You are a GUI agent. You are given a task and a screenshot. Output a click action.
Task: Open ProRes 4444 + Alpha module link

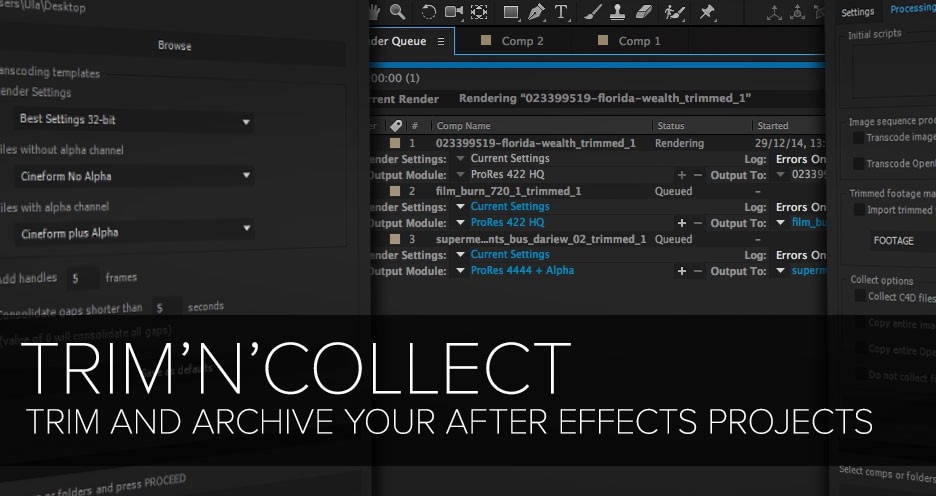[x=522, y=271]
